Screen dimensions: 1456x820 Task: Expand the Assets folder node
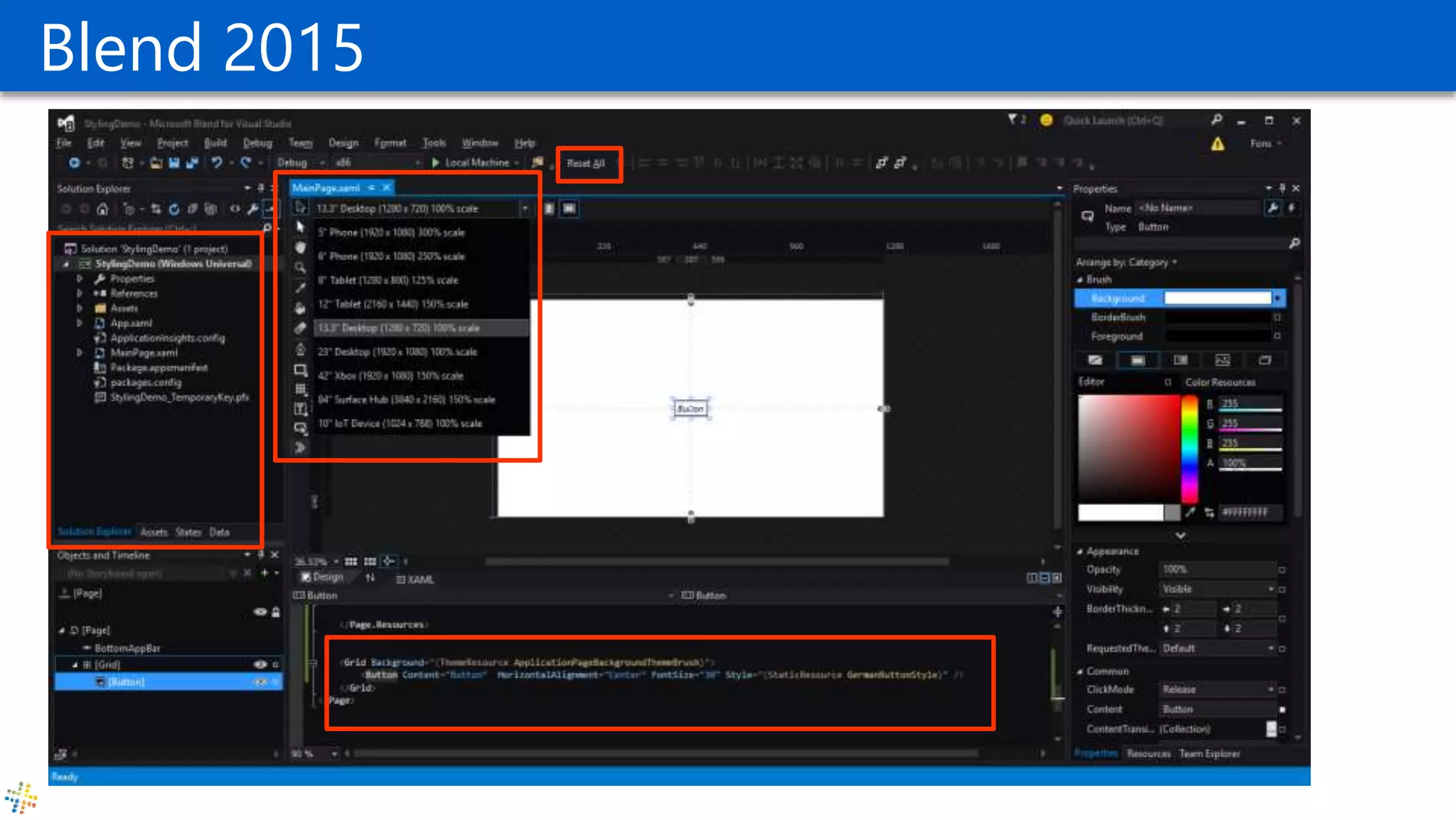click(x=80, y=308)
